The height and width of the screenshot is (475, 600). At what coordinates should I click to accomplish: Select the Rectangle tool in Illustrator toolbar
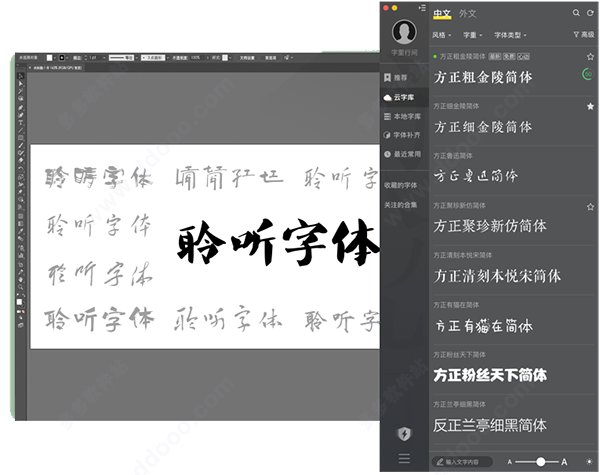pyautogui.click(x=21, y=137)
